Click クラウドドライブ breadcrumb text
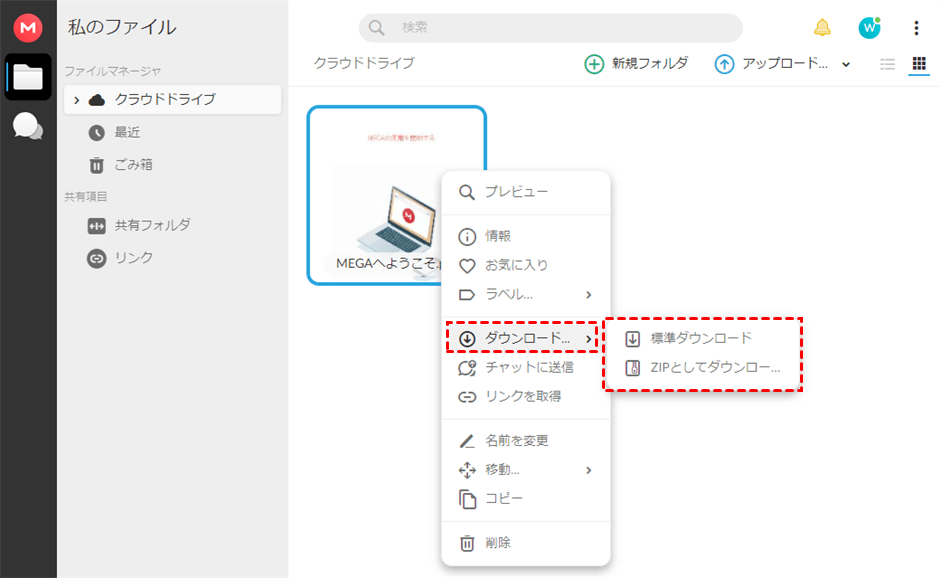 364,63
